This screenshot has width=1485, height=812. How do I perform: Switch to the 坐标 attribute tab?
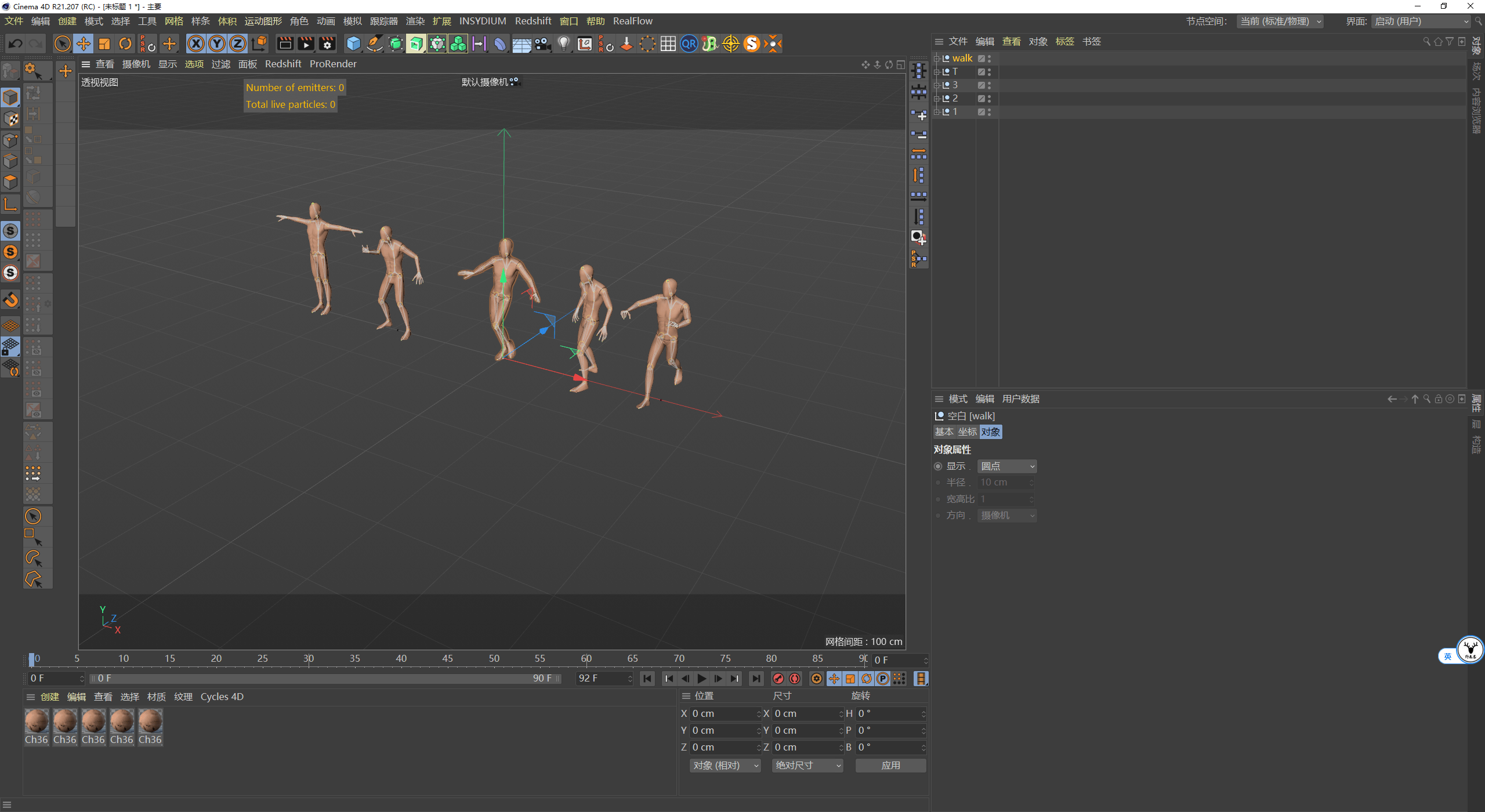click(x=967, y=432)
